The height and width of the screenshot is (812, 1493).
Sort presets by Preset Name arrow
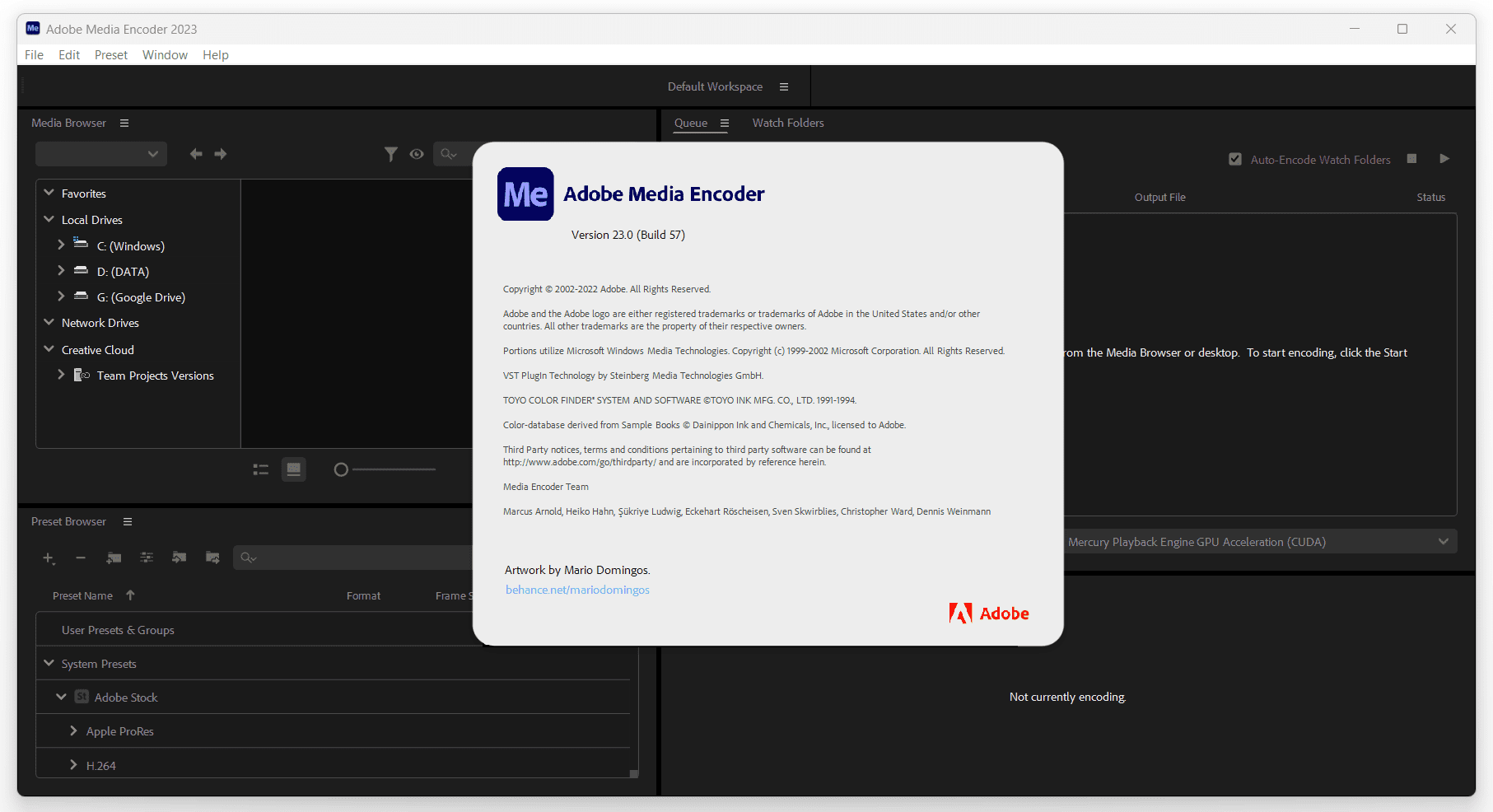(130, 595)
